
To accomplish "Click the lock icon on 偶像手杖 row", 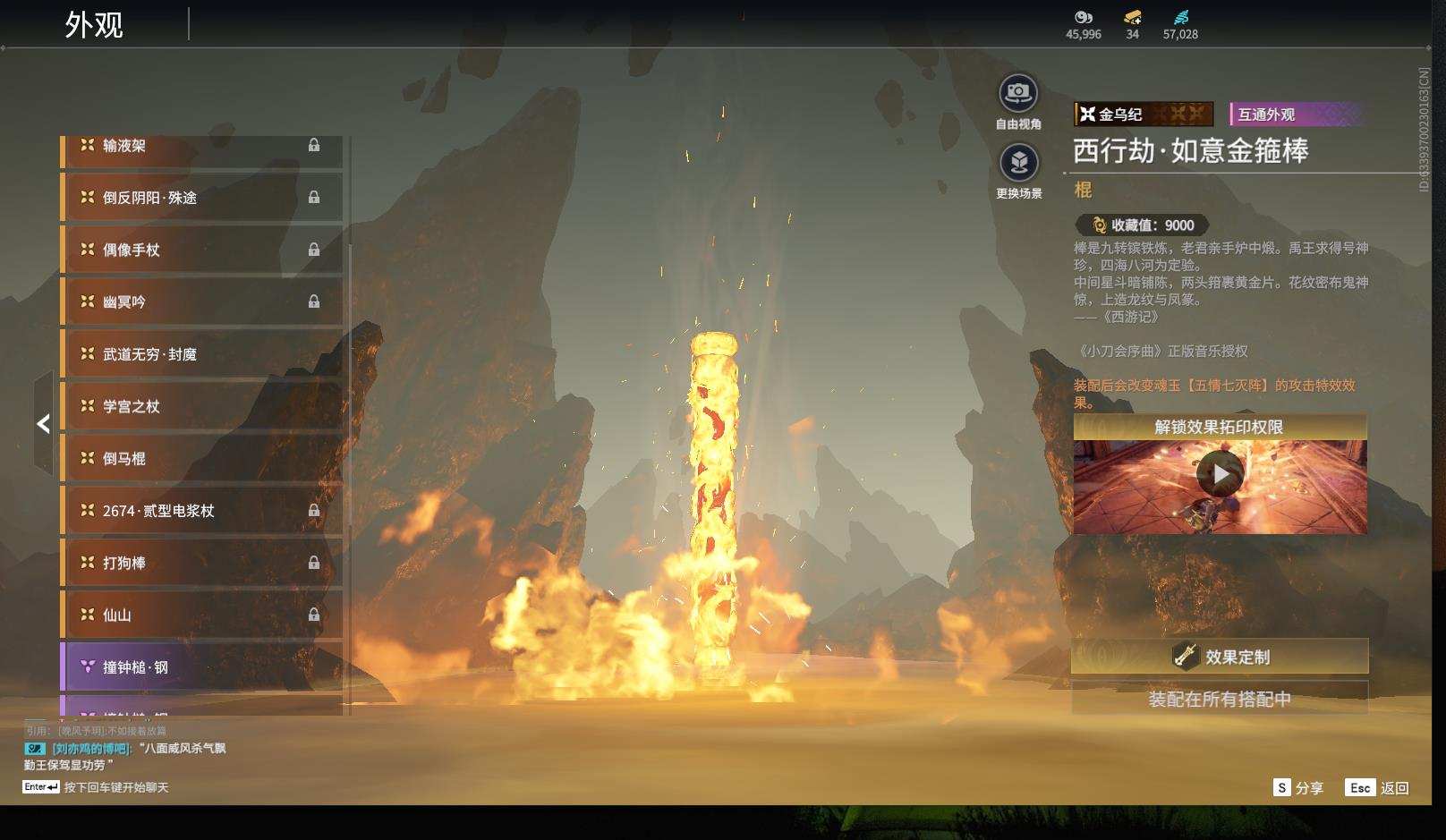I will point(314,250).
